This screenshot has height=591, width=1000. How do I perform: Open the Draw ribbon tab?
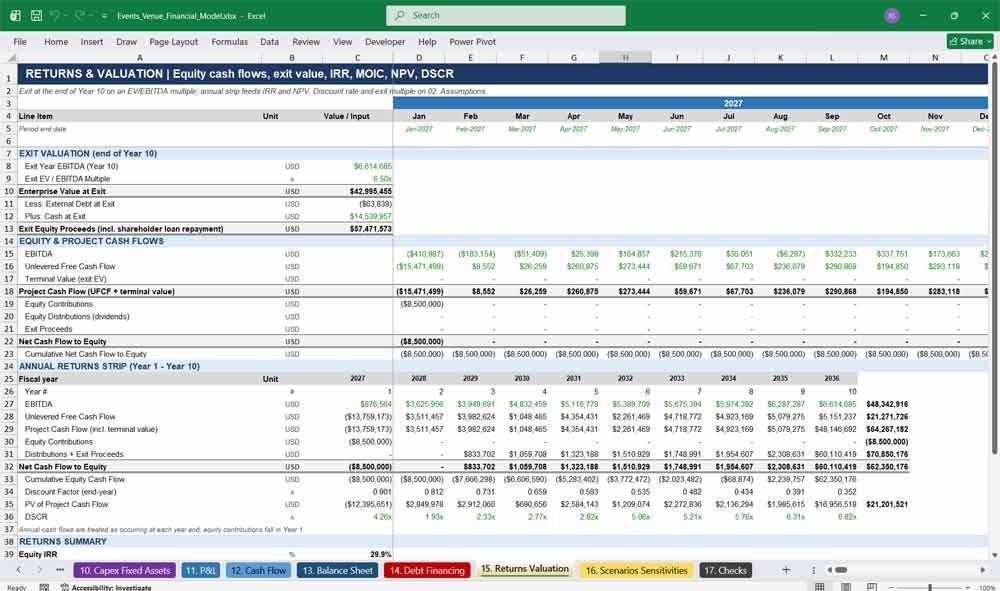coord(126,41)
